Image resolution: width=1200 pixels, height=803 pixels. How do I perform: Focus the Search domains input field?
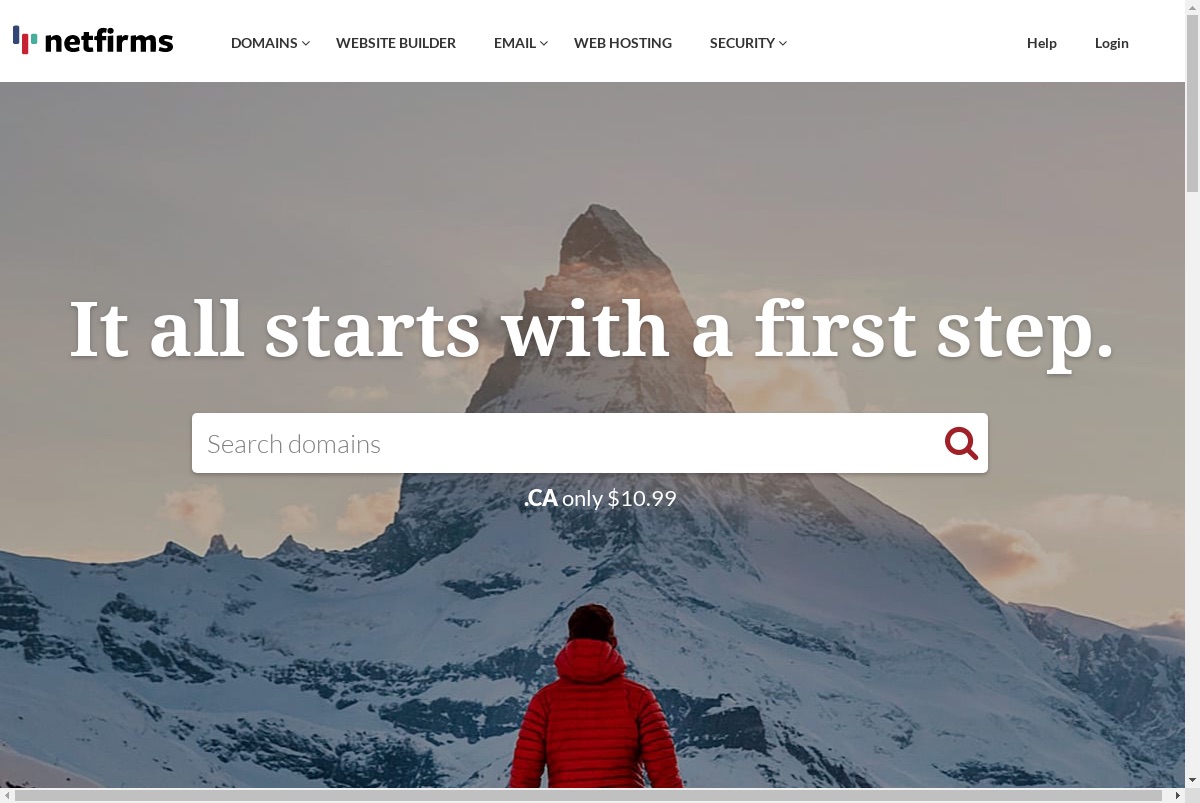(565, 443)
